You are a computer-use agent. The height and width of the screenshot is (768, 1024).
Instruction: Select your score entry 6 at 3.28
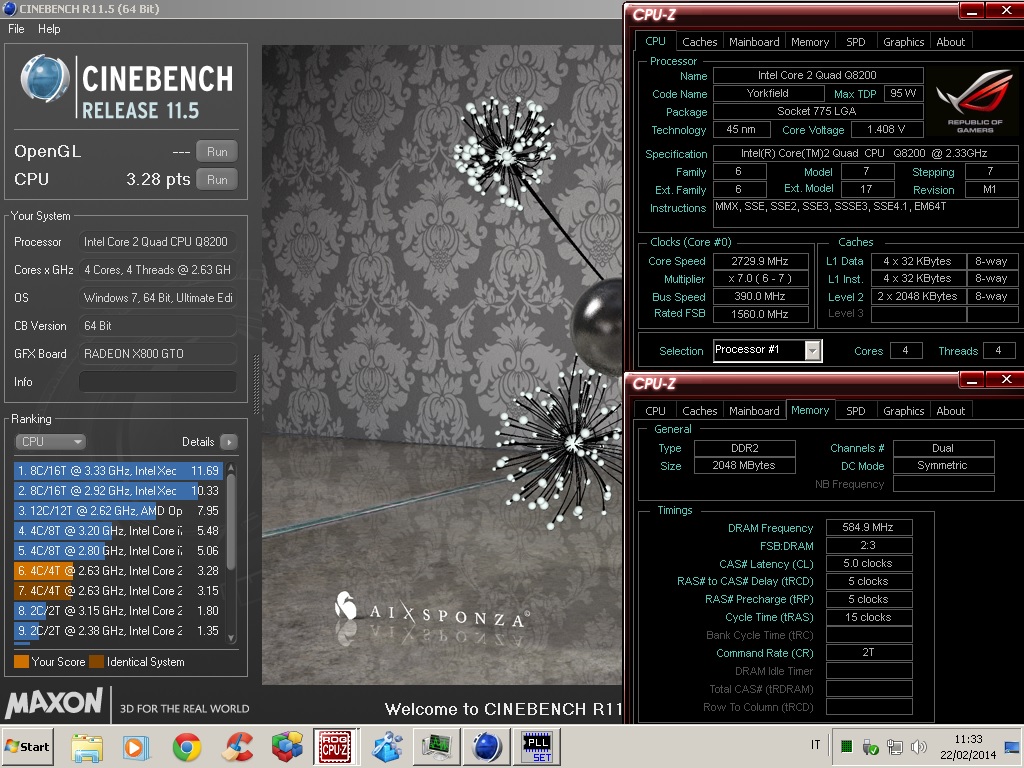(x=118, y=571)
